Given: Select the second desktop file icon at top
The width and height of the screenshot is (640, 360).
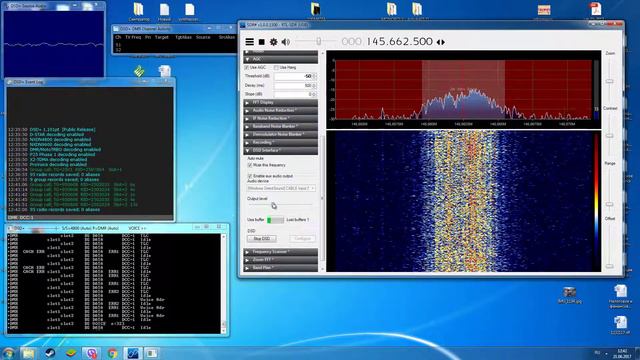Looking at the screenshot, I should 164,11.
